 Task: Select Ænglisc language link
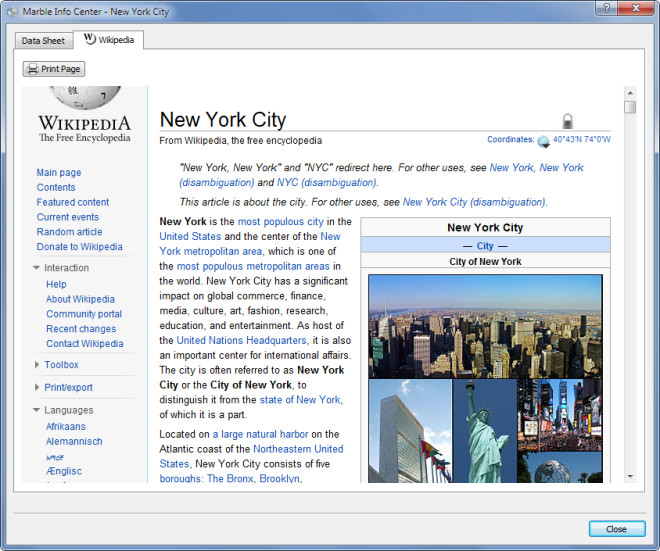pyautogui.click(x=64, y=471)
